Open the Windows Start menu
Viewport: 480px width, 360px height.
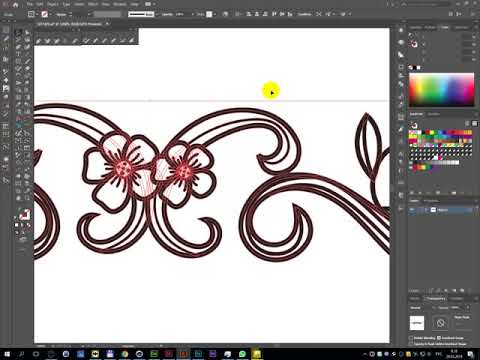(7, 354)
